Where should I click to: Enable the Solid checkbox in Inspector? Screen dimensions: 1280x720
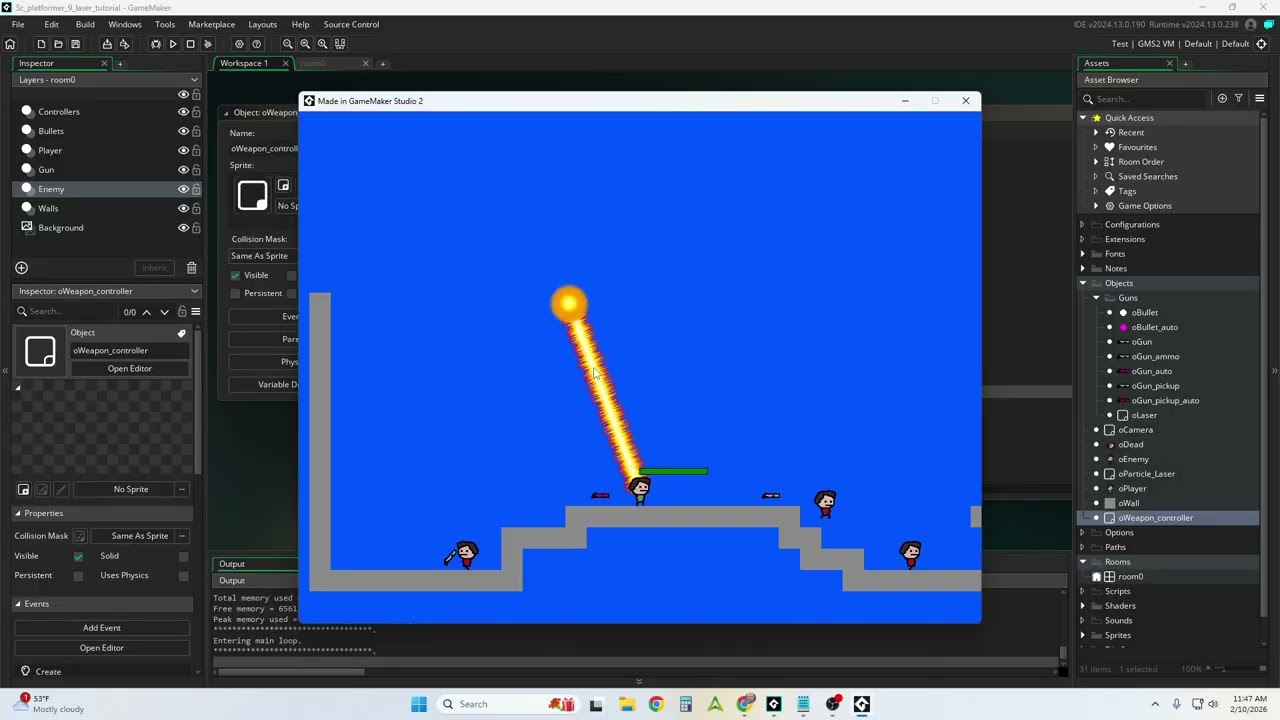point(183,556)
